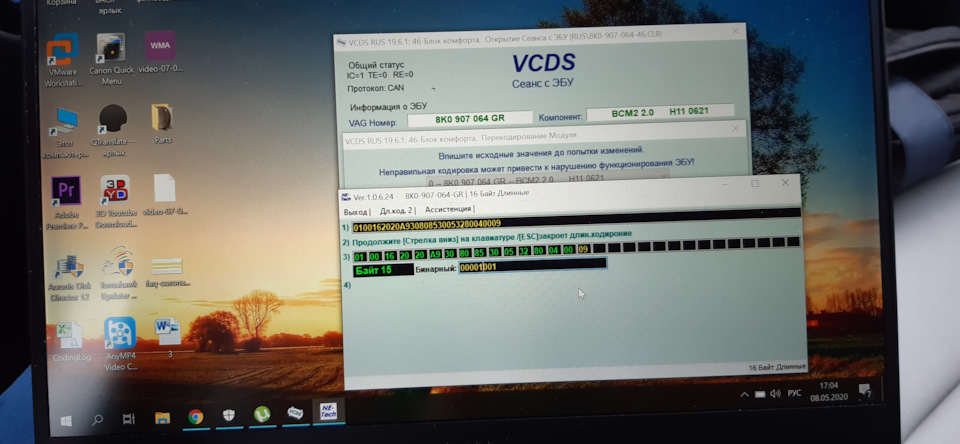Image resolution: width=960 pixels, height=444 pixels.
Task: Switch to NE-Tech app on the taskbar
Action: point(329,411)
